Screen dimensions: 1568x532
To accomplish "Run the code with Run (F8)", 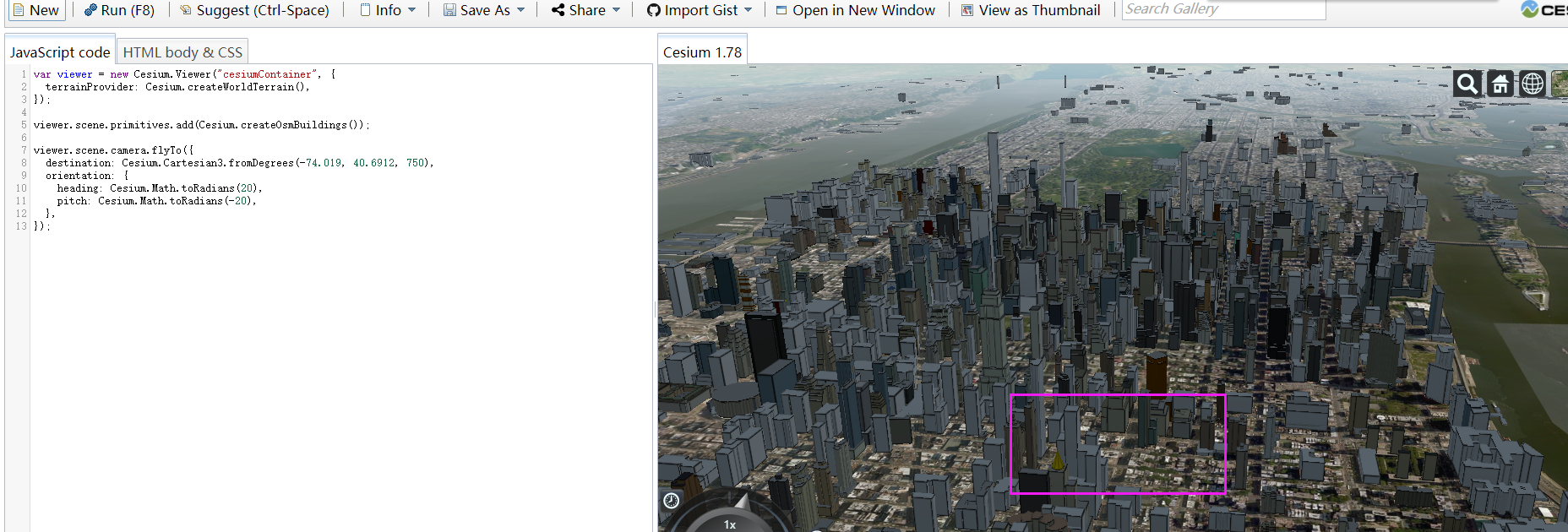I will [x=119, y=10].
